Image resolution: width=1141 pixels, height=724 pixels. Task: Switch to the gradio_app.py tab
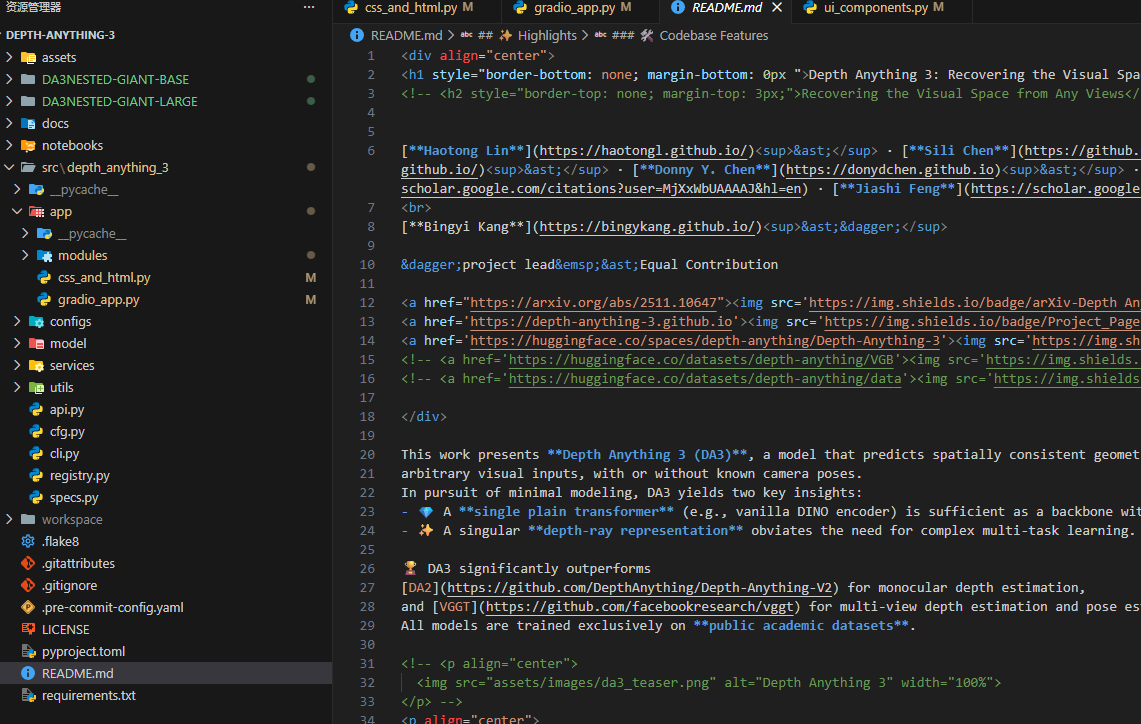click(x=573, y=7)
